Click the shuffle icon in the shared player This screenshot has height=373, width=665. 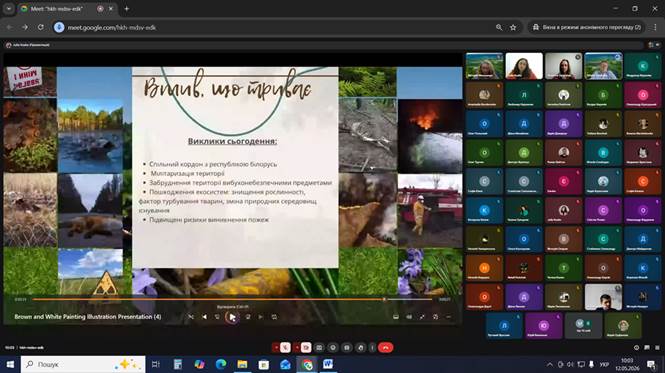click(191, 317)
